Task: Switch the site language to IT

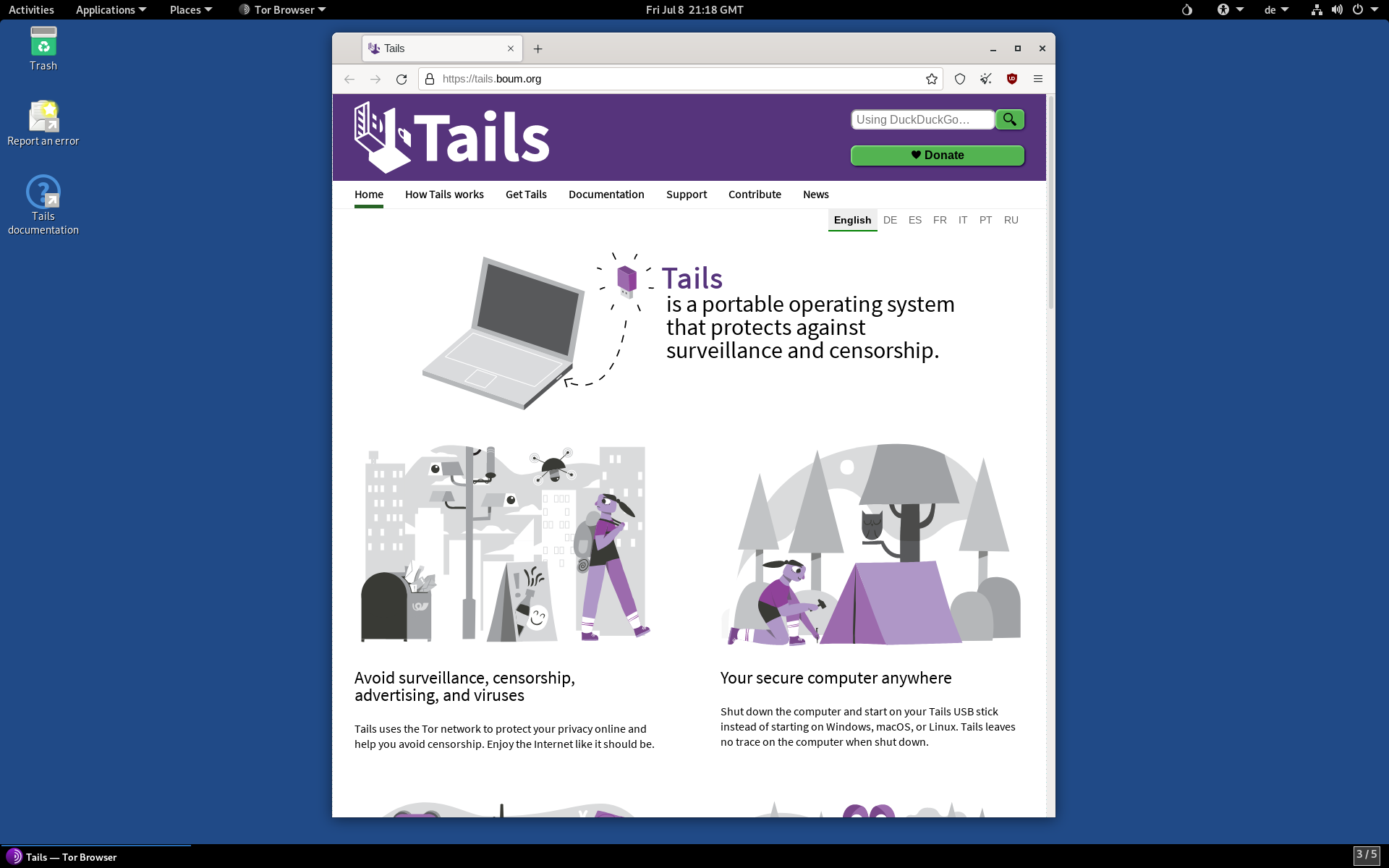Action: point(963,220)
